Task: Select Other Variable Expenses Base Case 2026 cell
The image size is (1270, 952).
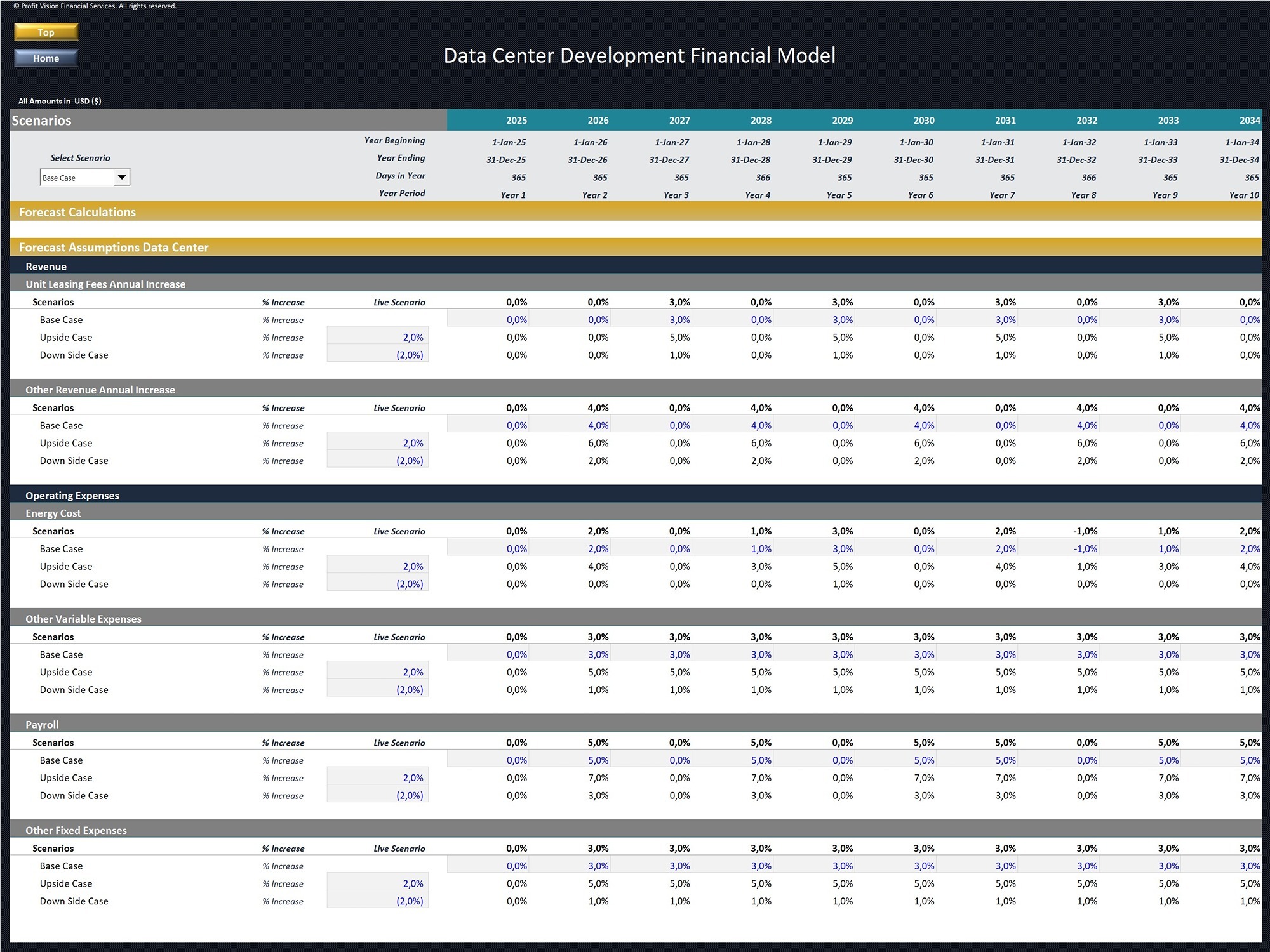Action: [570, 655]
